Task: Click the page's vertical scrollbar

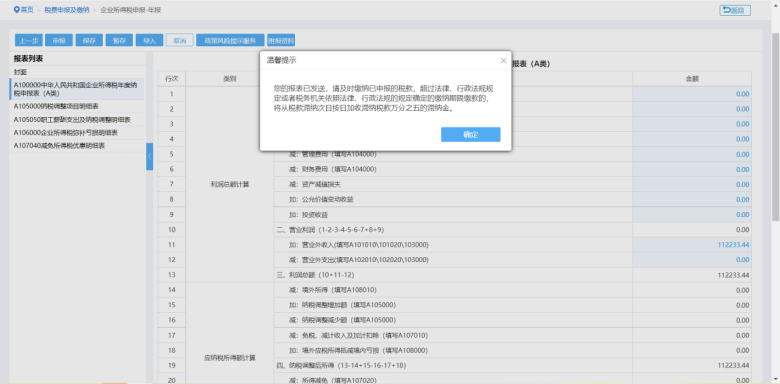Action: coord(776,127)
